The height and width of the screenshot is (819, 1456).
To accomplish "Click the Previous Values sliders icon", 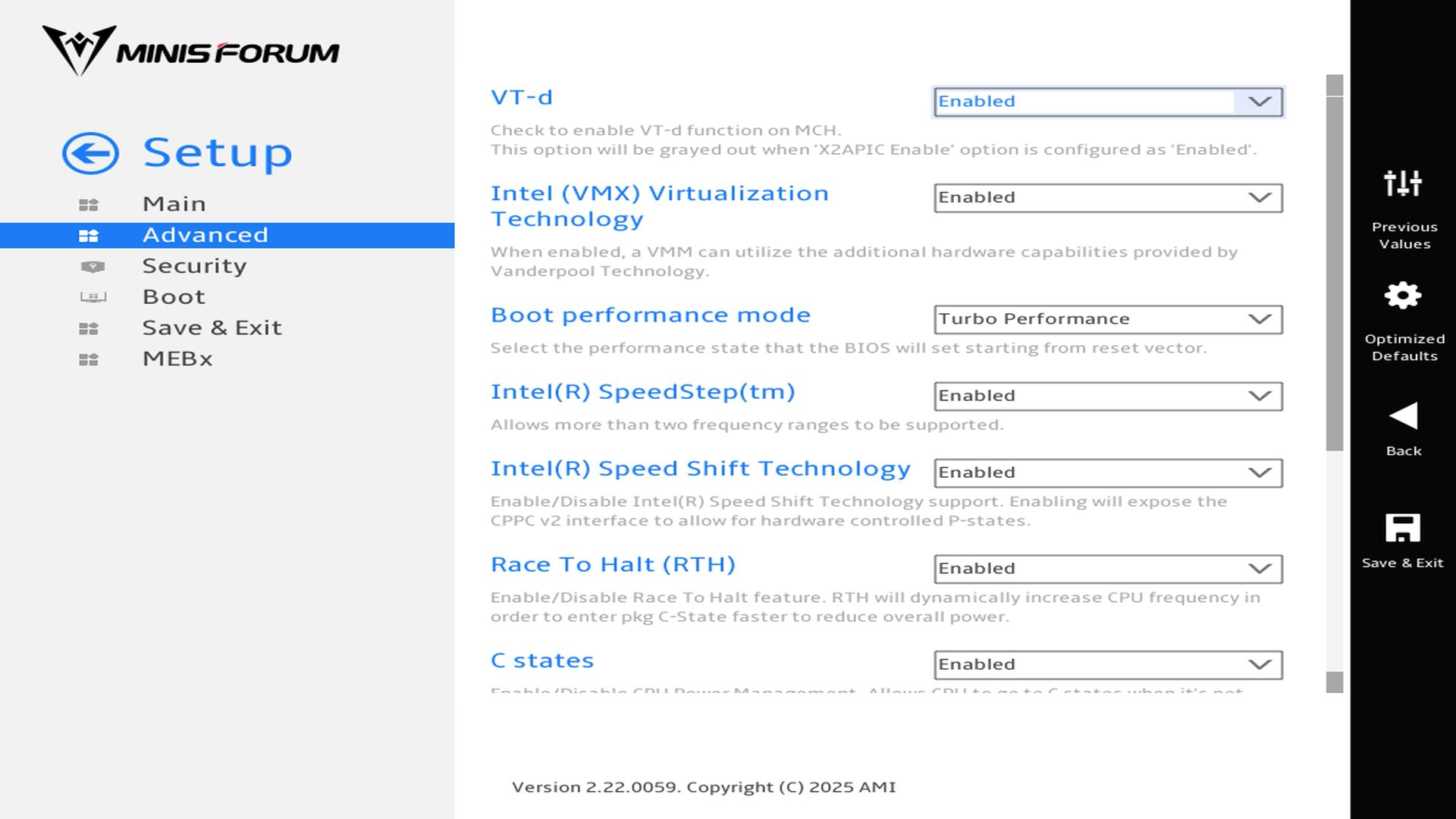I will [1402, 184].
